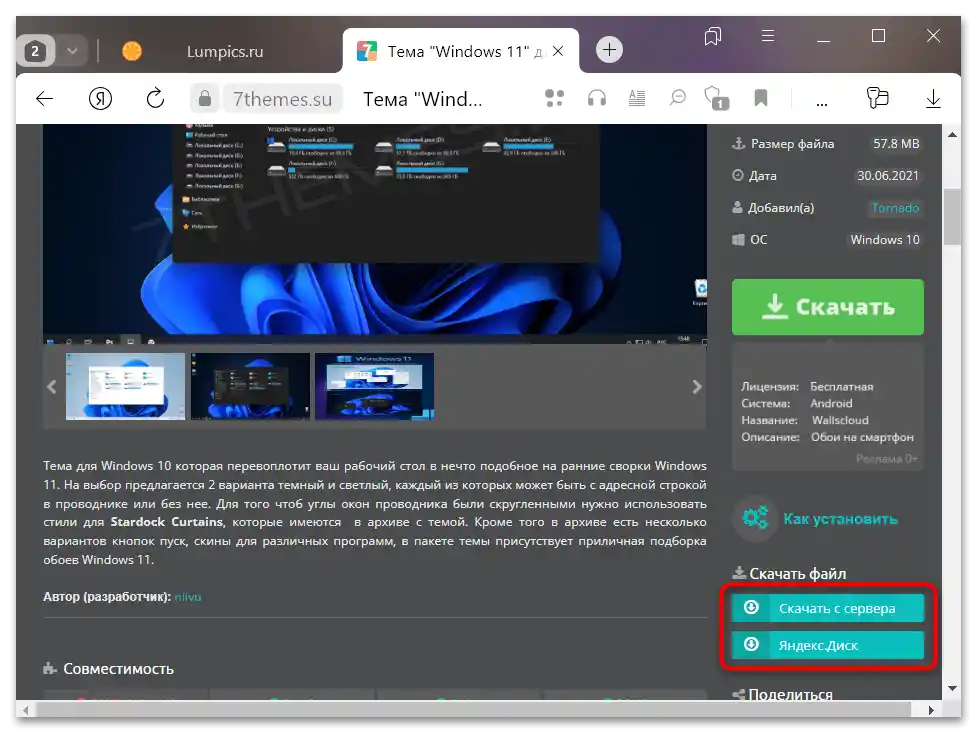Click the date '30.06.2021'

888,176
